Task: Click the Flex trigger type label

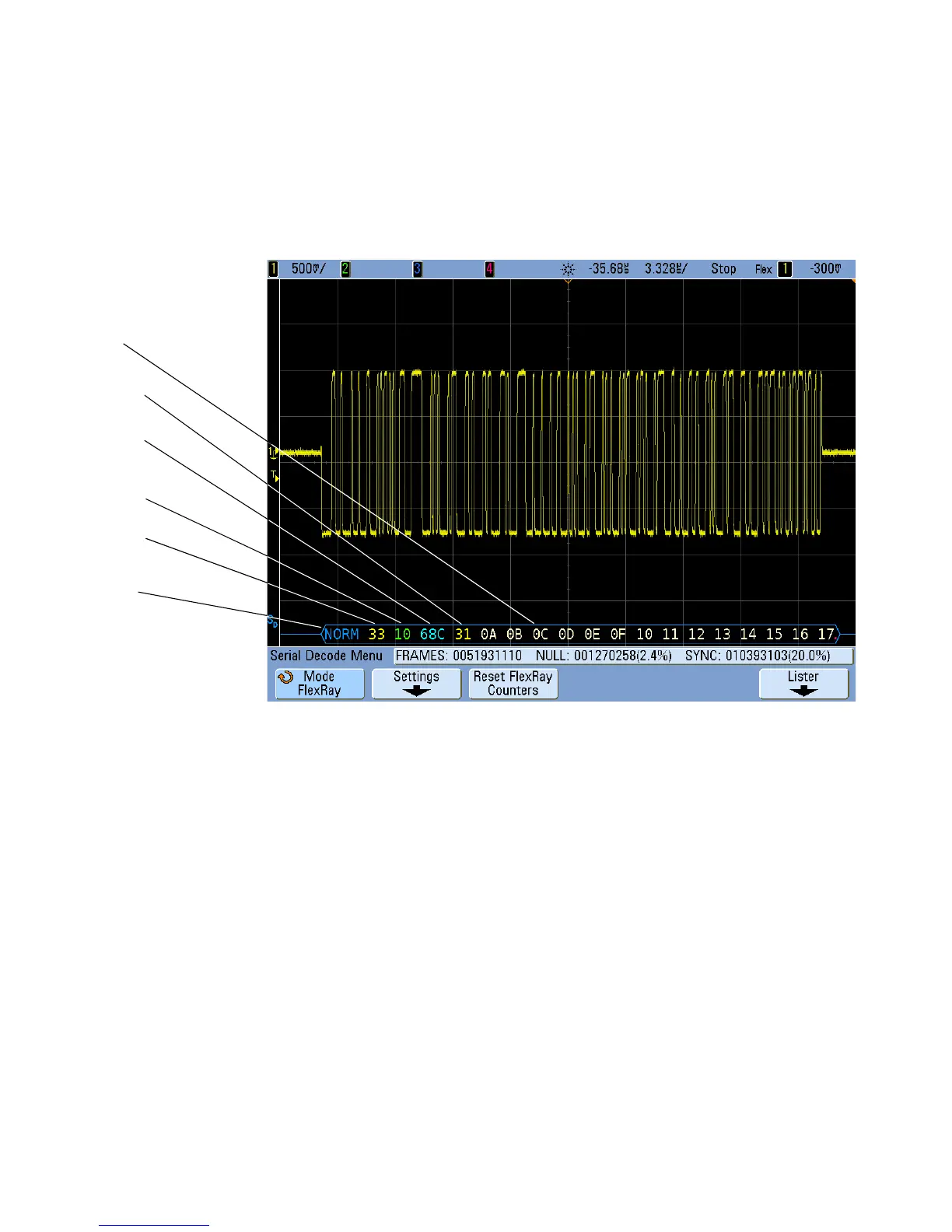Action: click(764, 269)
